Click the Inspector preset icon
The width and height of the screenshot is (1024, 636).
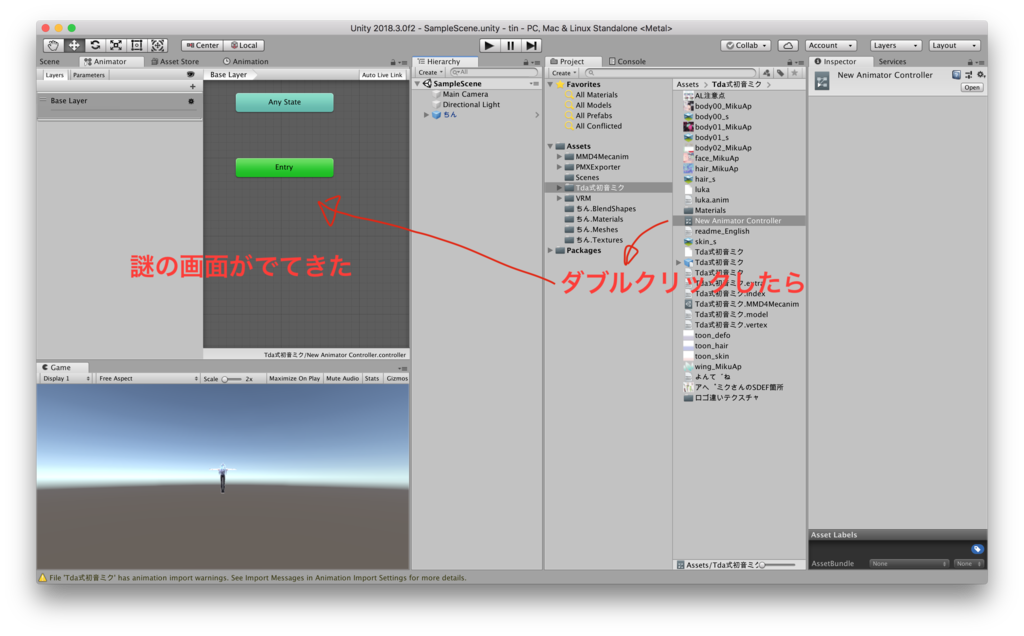(x=968, y=75)
